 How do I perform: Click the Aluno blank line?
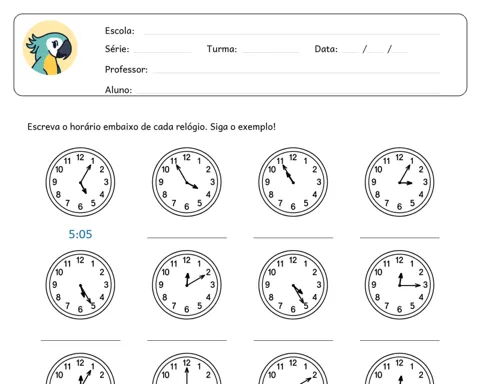[x=288, y=92]
